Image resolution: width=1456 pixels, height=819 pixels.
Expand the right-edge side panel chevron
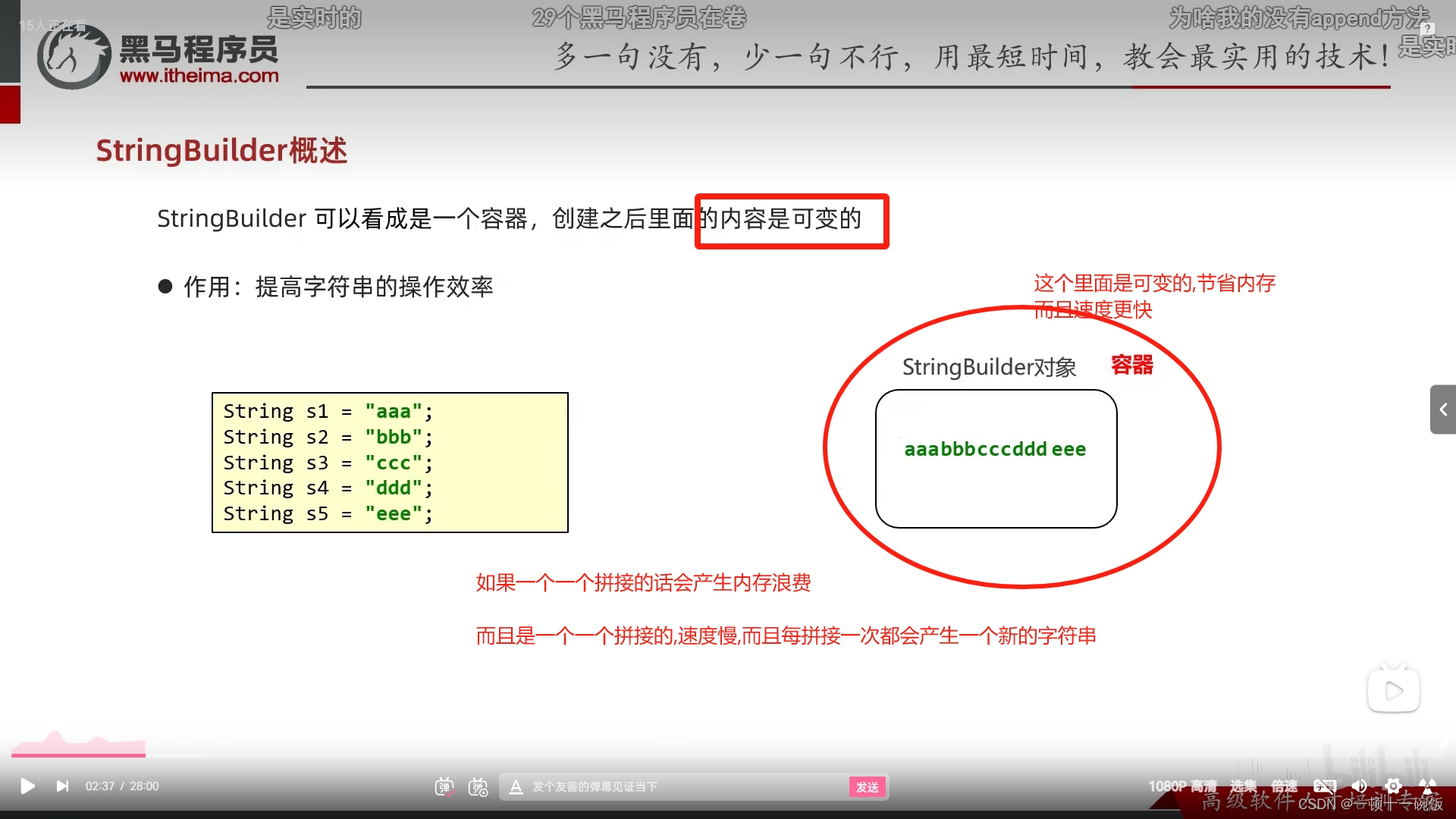pyautogui.click(x=1443, y=409)
